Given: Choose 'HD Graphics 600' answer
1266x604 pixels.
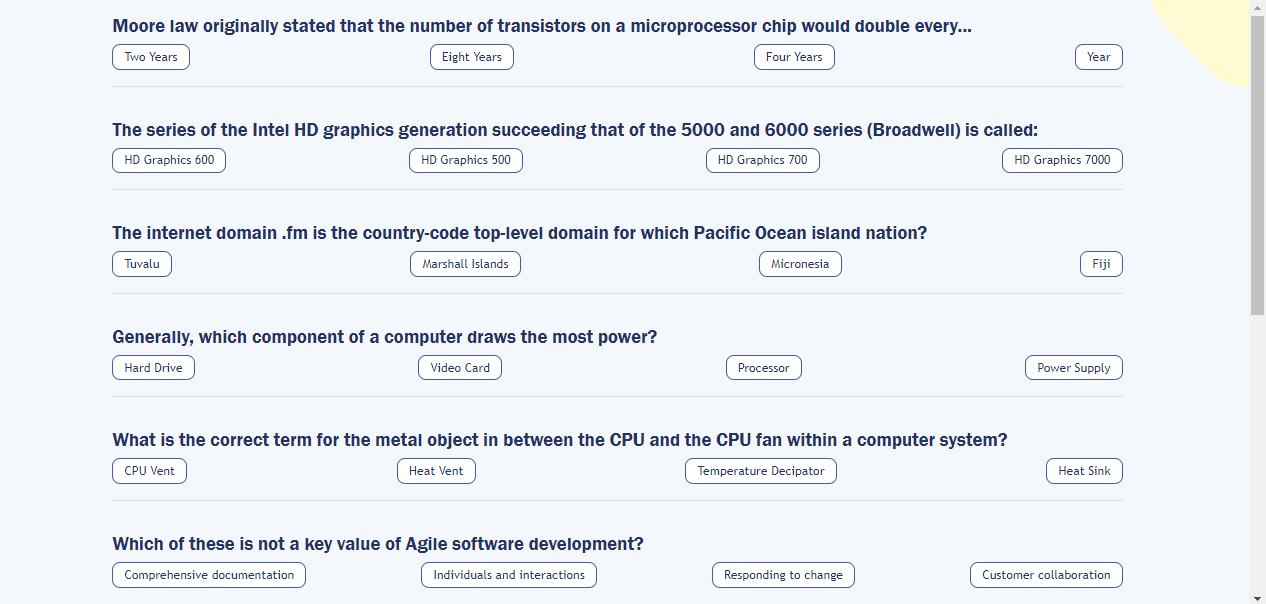Looking at the screenshot, I should pos(169,160).
